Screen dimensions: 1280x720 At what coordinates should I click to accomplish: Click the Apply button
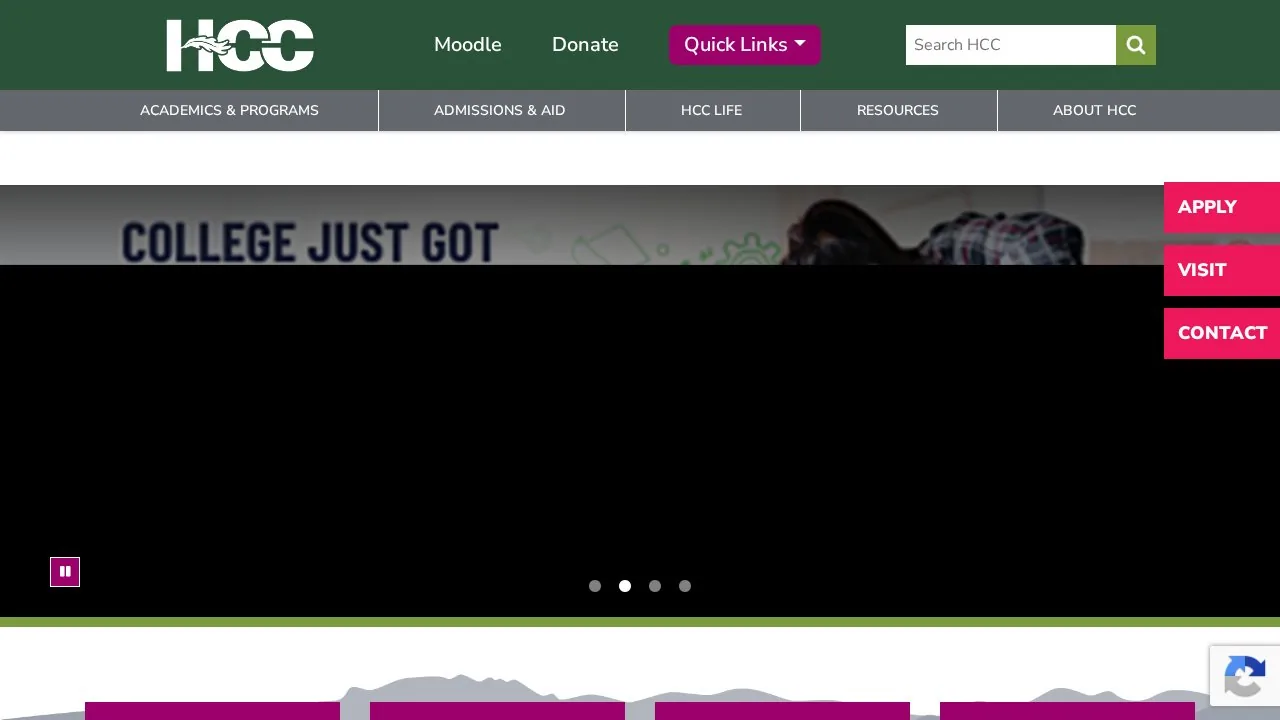[1222, 207]
